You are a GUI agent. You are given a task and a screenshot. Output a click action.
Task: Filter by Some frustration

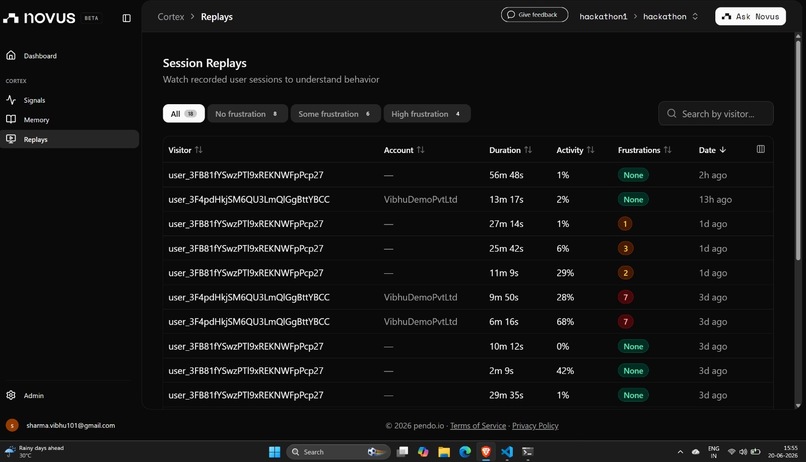(x=335, y=114)
